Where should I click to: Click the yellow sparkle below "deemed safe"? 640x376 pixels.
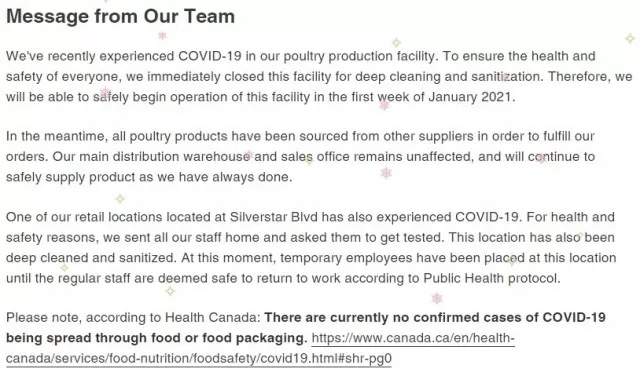click(x=170, y=291)
